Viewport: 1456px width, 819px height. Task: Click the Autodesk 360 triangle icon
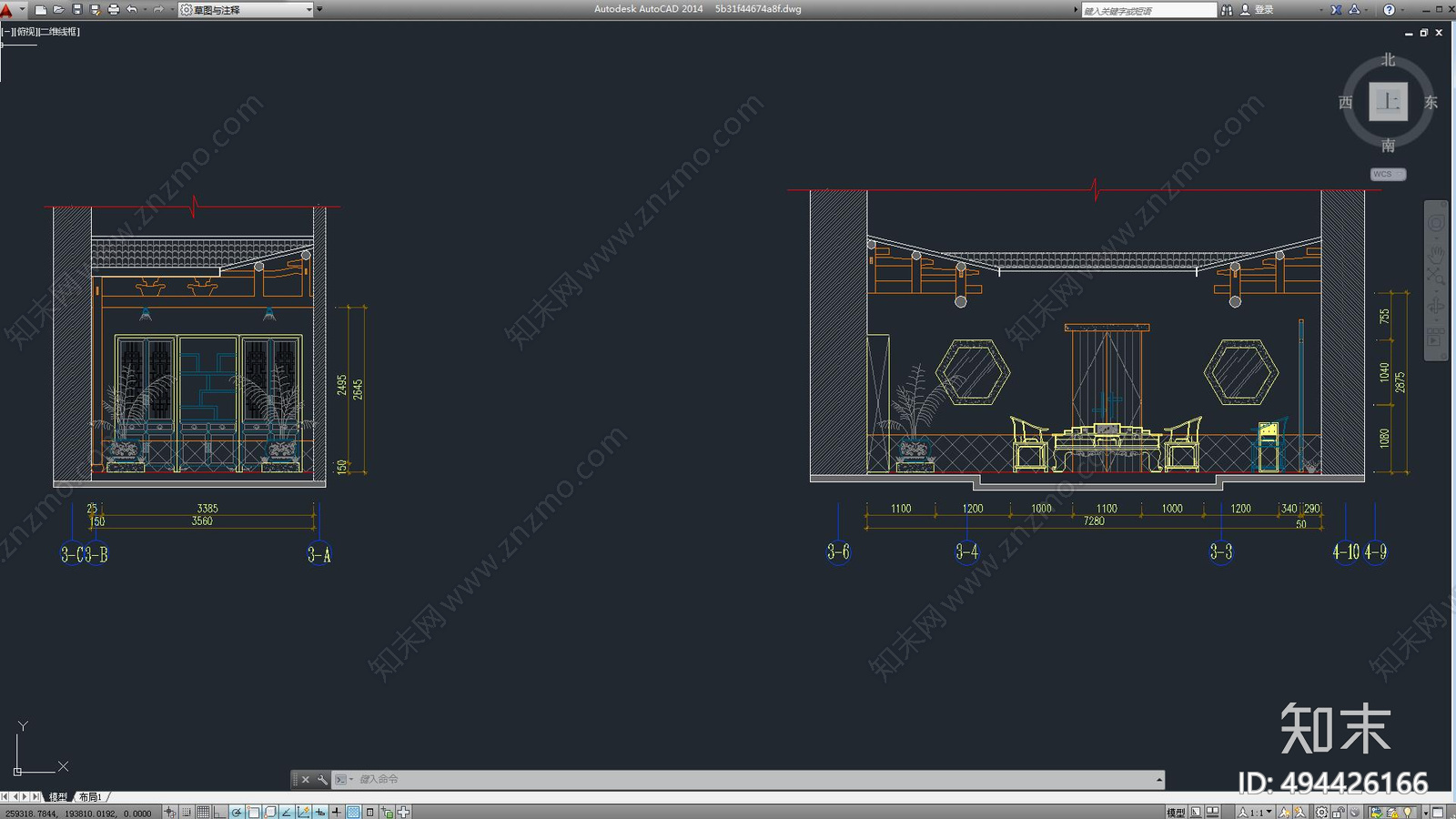(1354, 10)
